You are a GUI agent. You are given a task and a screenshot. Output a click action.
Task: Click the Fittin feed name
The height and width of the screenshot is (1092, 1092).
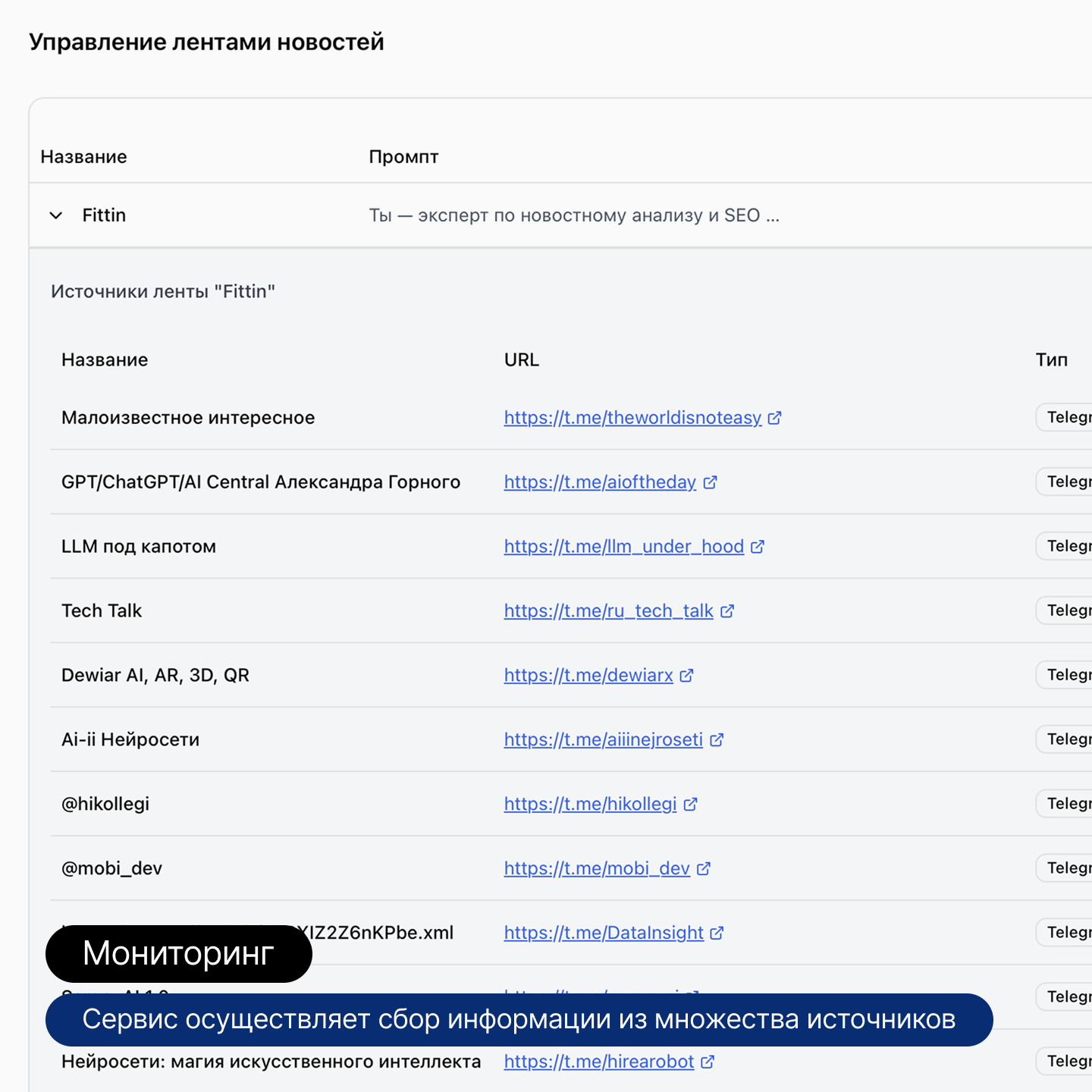(104, 215)
